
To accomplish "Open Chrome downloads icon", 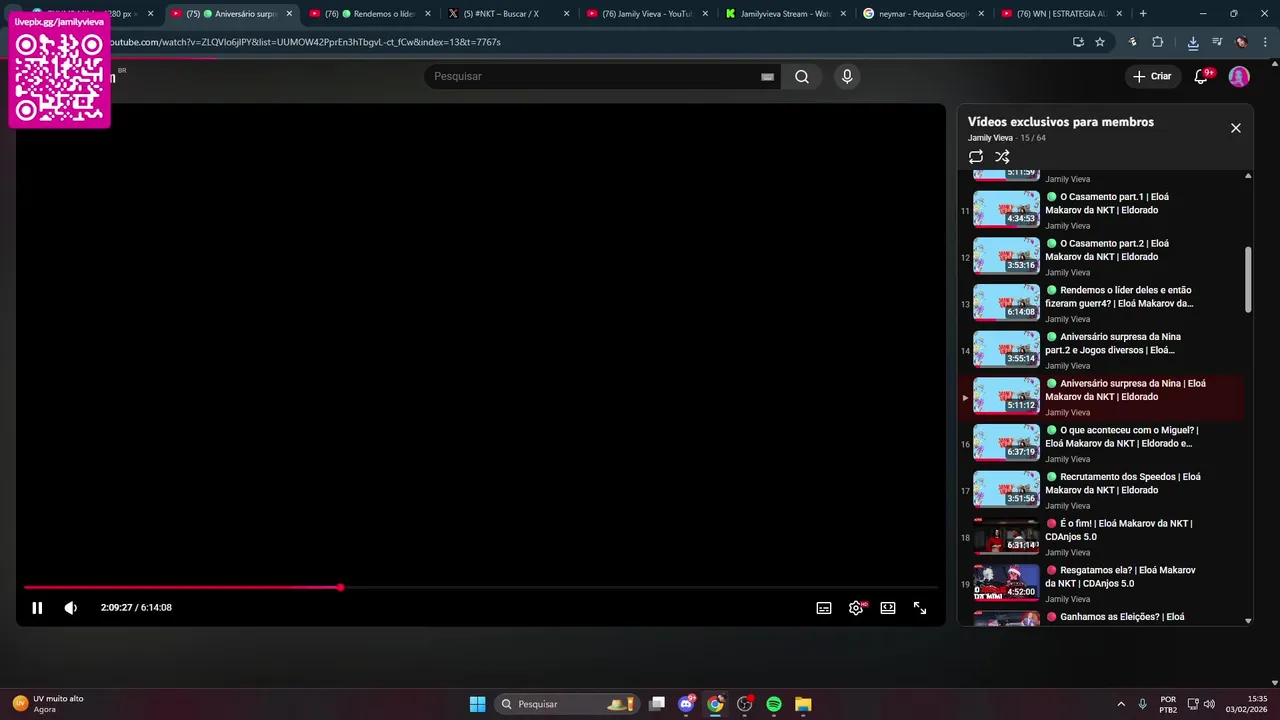I will [1193, 42].
